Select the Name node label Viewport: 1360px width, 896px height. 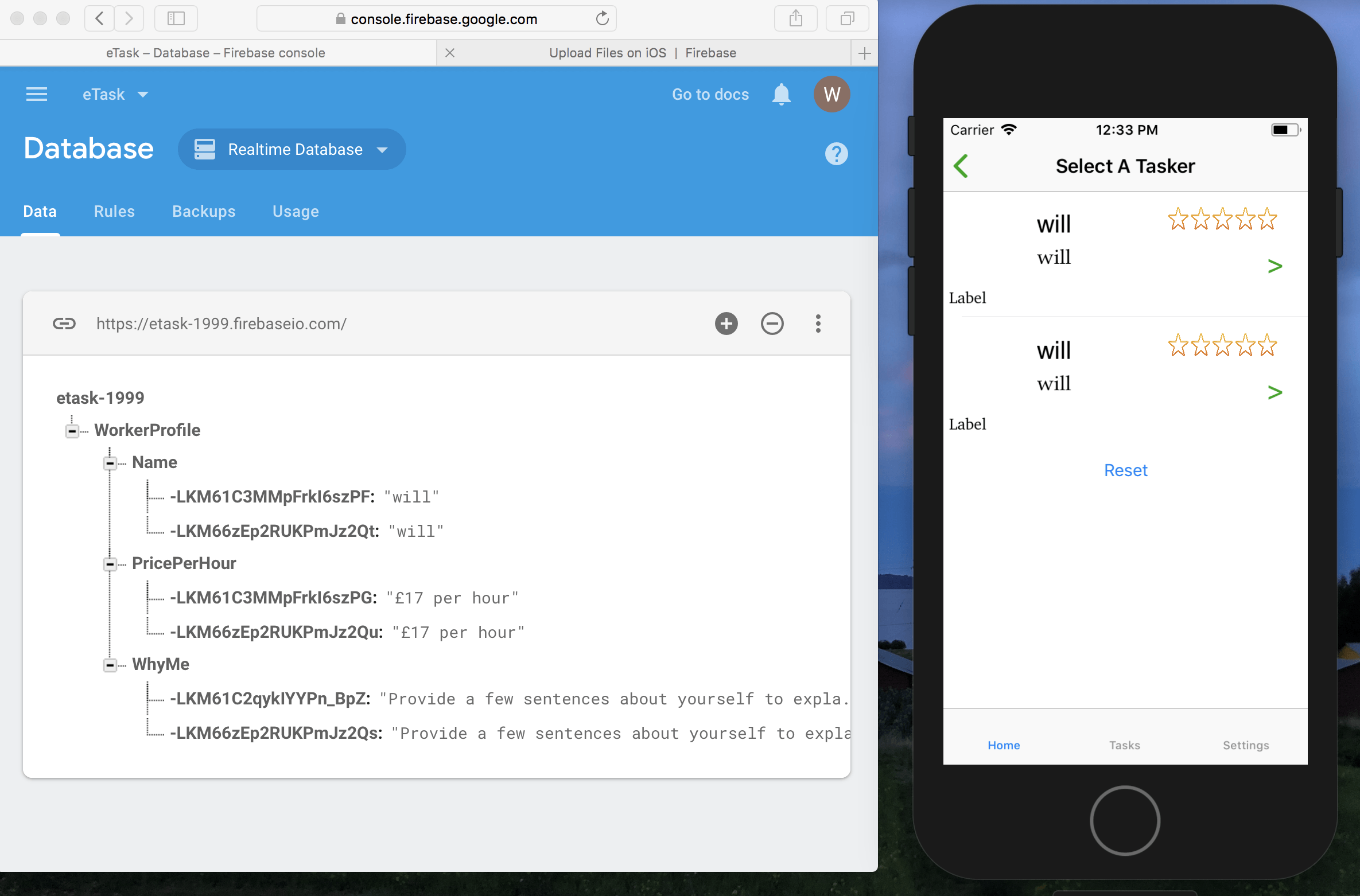click(154, 462)
